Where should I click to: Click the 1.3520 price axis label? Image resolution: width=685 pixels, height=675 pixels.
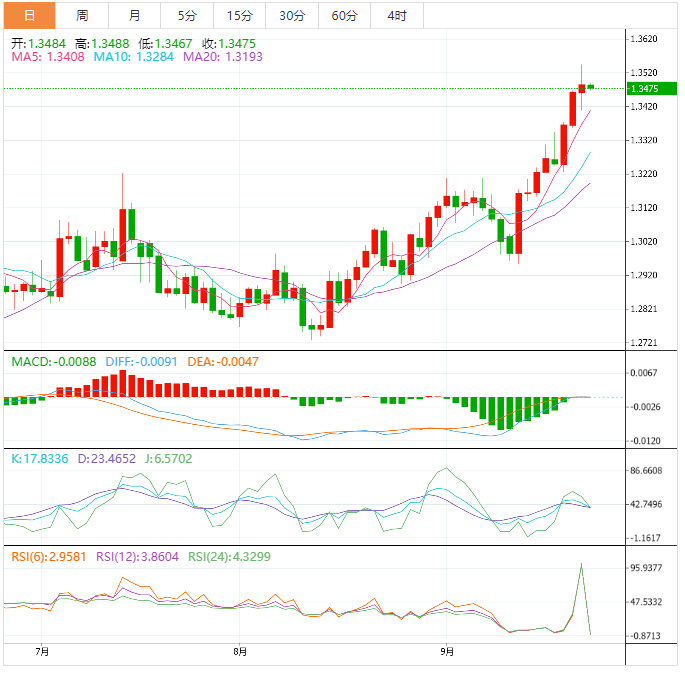click(x=644, y=73)
